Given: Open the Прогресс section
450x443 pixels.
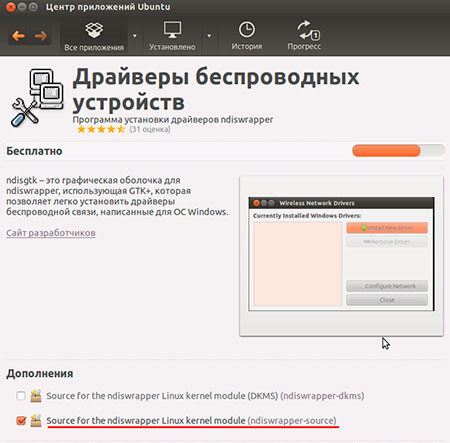Looking at the screenshot, I should tap(304, 36).
